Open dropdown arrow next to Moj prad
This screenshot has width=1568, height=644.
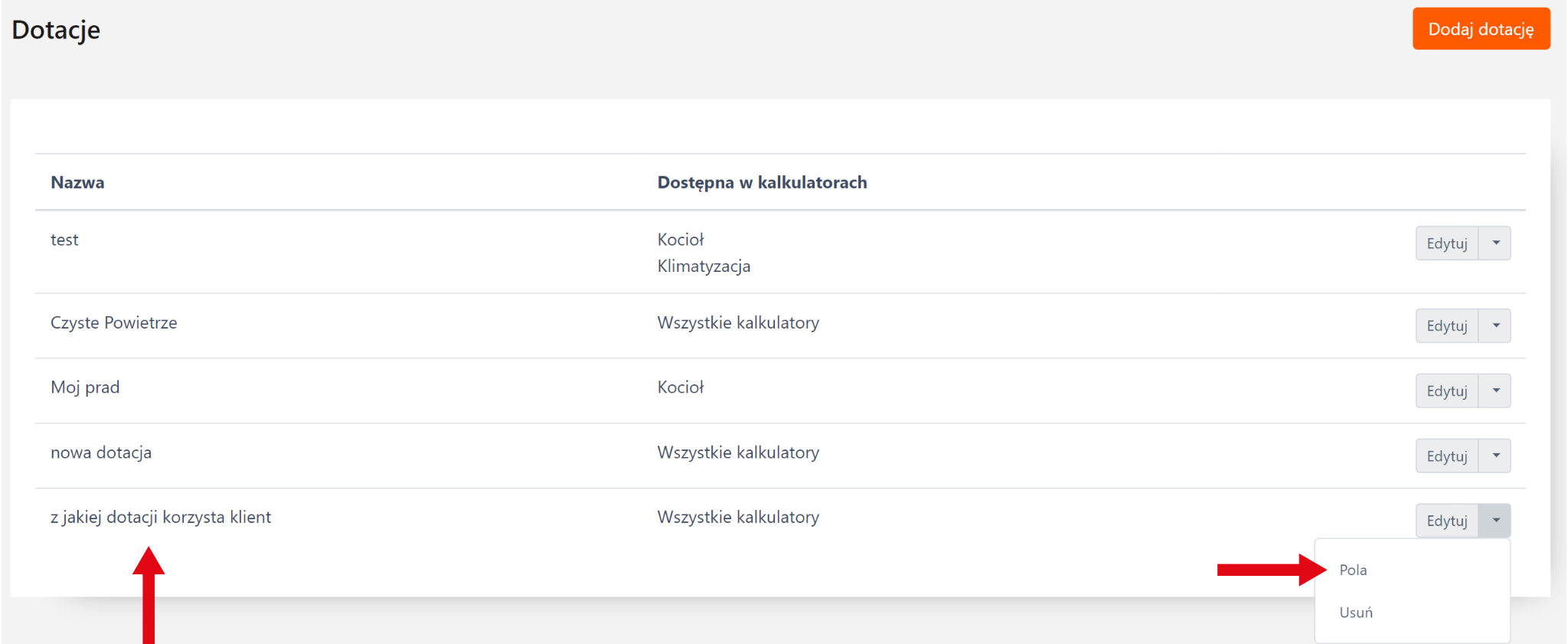point(1495,391)
